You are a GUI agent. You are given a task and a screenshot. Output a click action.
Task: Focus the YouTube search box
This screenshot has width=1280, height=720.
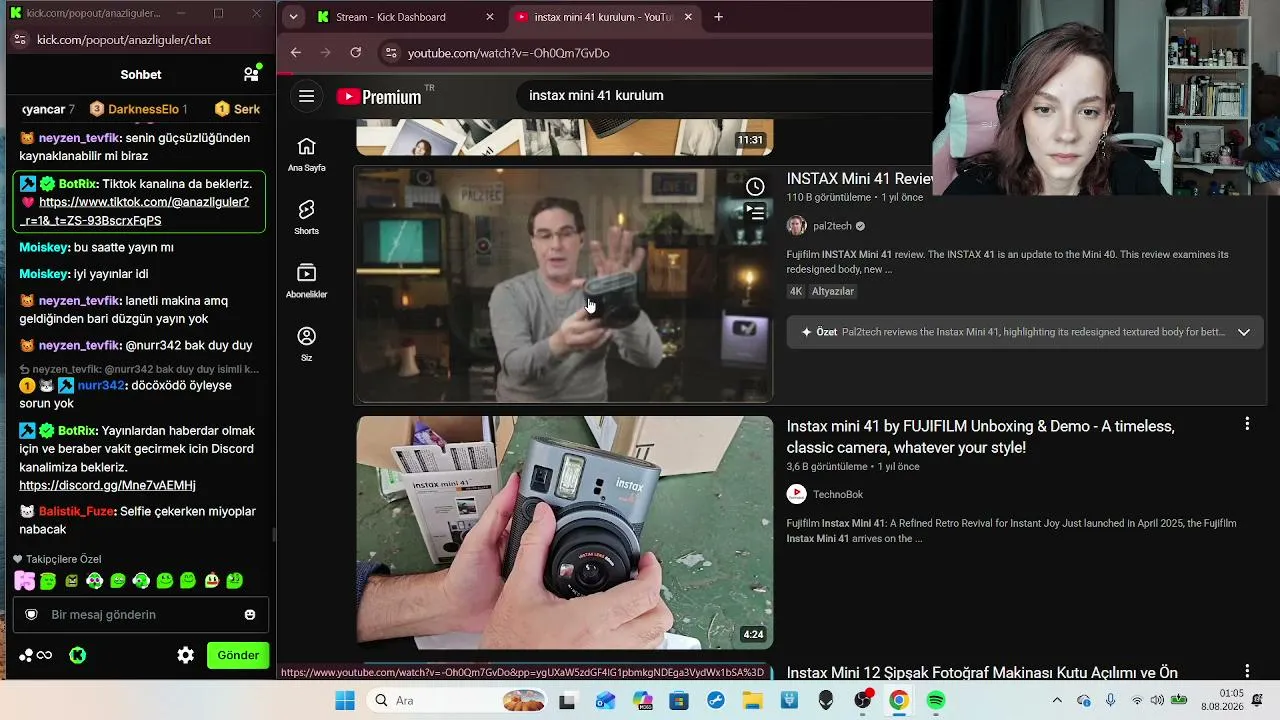pyautogui.click(x=724, y=96)
